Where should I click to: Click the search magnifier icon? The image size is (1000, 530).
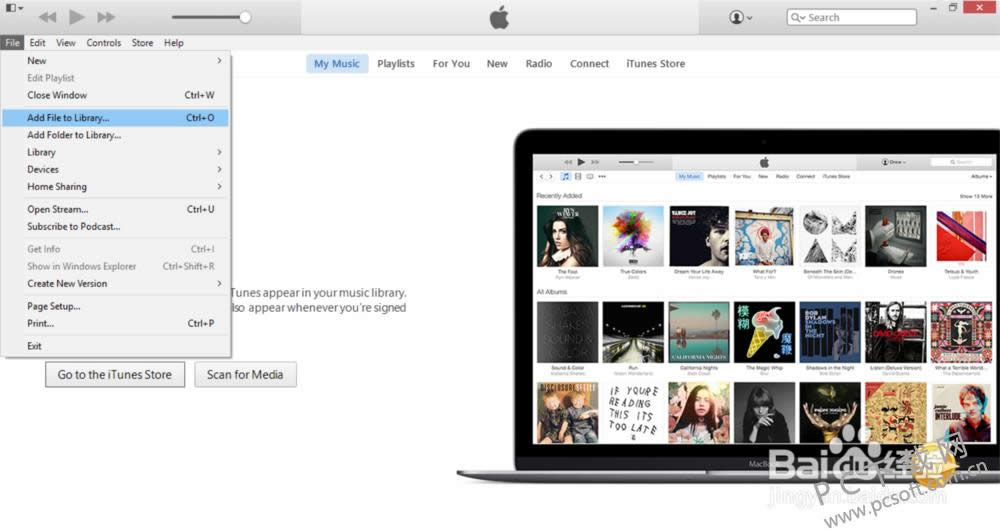(798, 17)
